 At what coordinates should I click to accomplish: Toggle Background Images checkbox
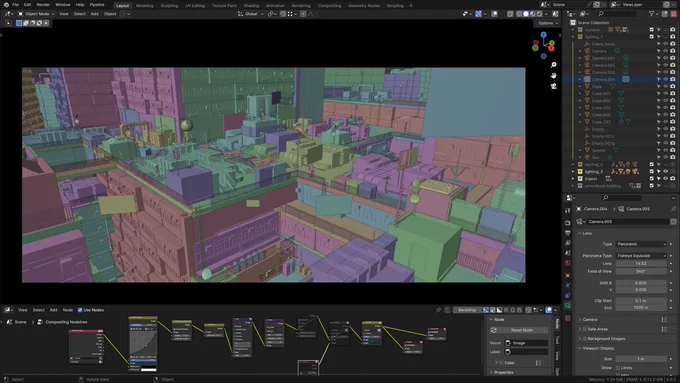[x=585, y=339]
